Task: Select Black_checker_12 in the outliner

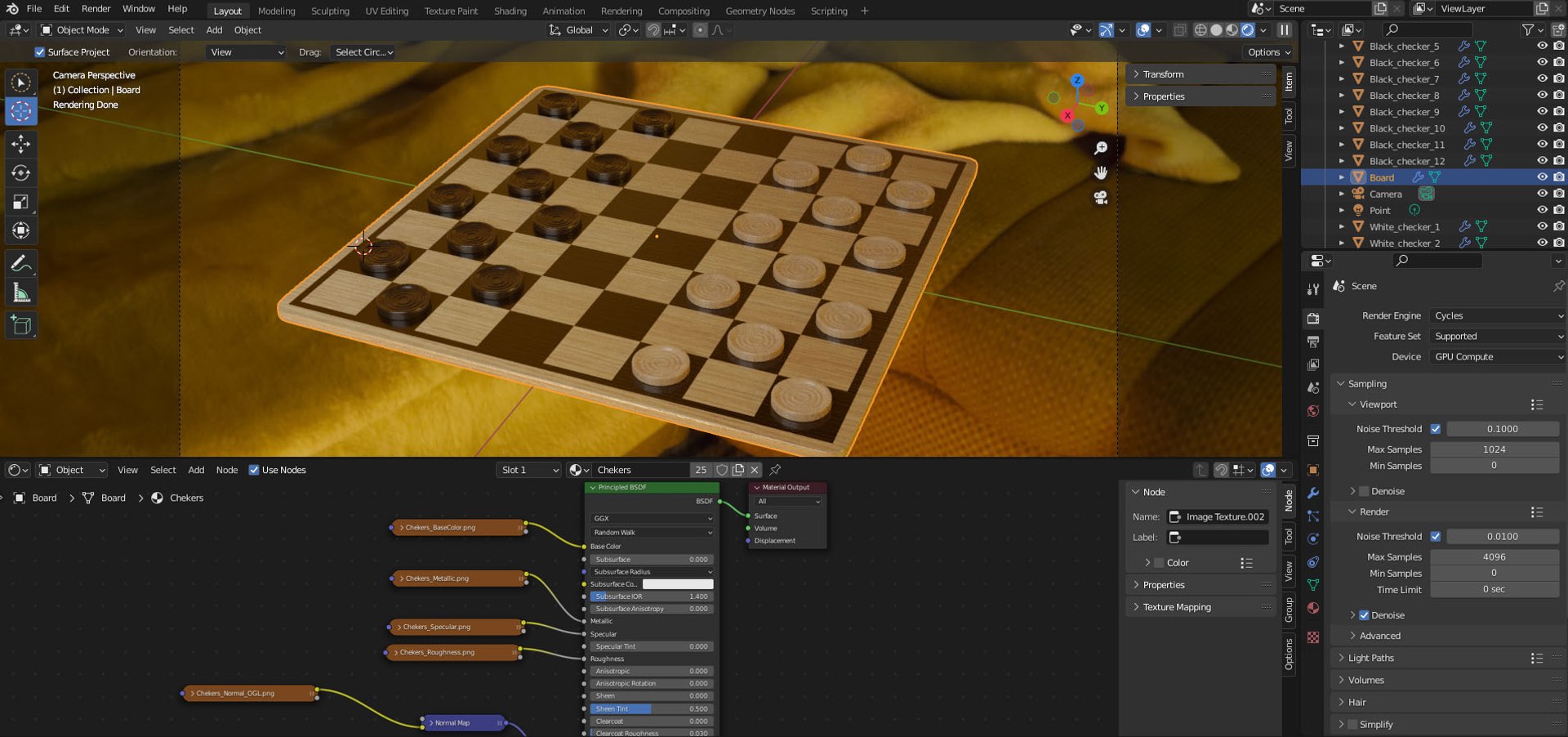Action: (1406, 161)
